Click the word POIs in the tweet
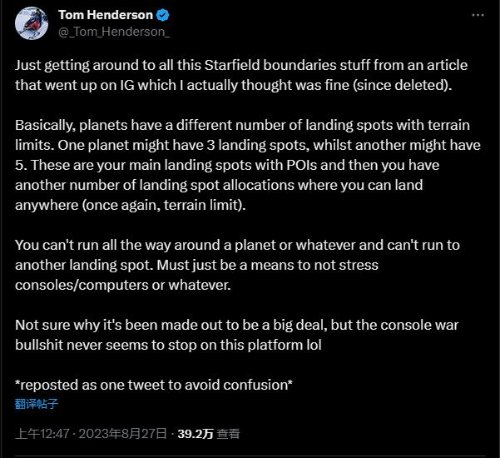 pyautogui.click(x=301, y=165)
